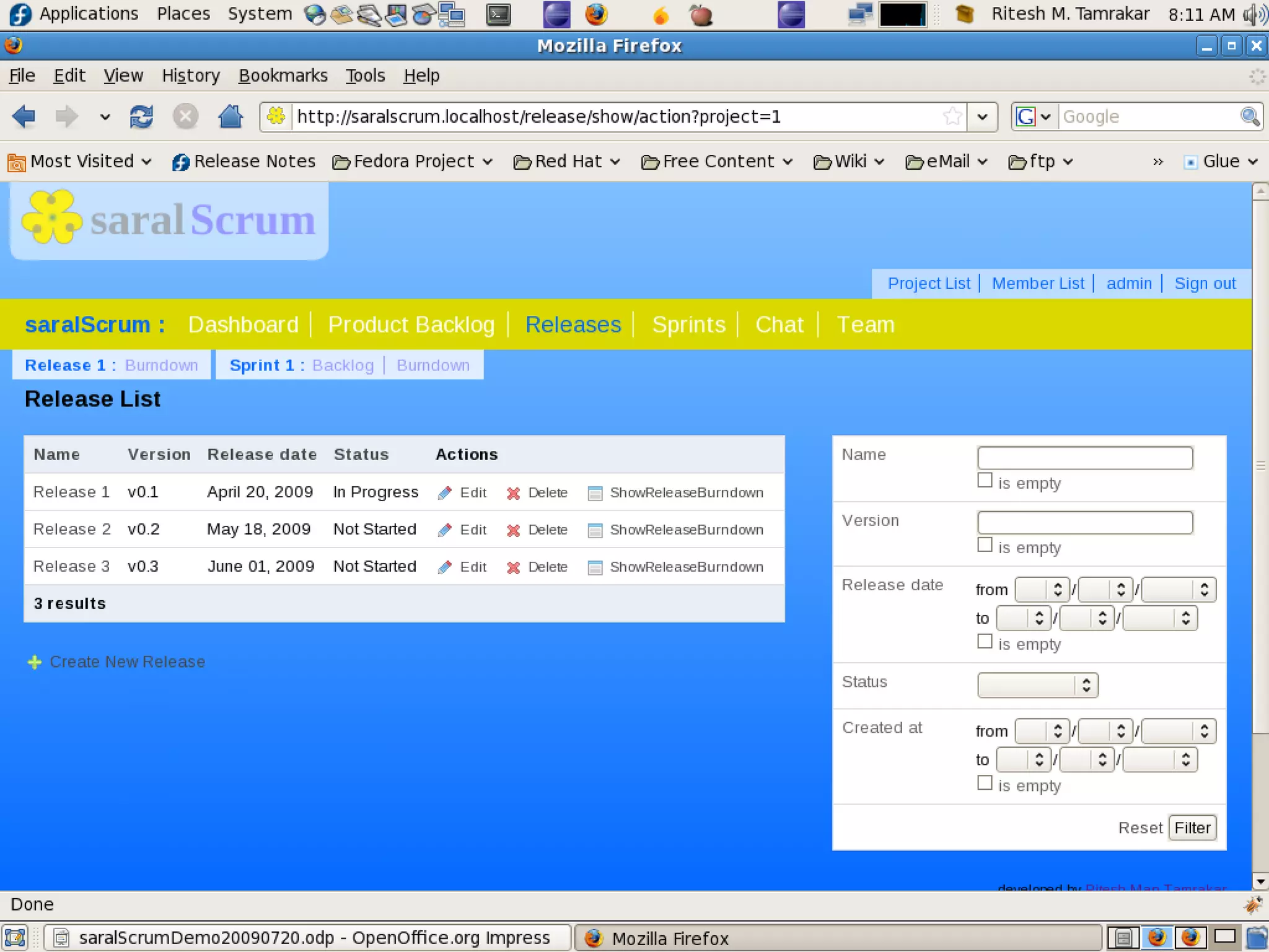Open the Status filter dropdown
The height and width of the screenshot is (952, 1269).
tap(1037, 685)
